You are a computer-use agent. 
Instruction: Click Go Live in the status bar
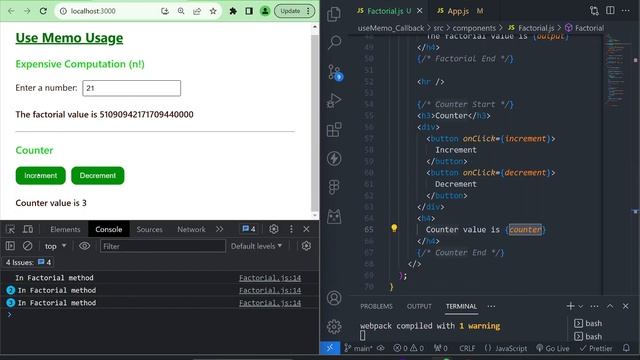553,348
